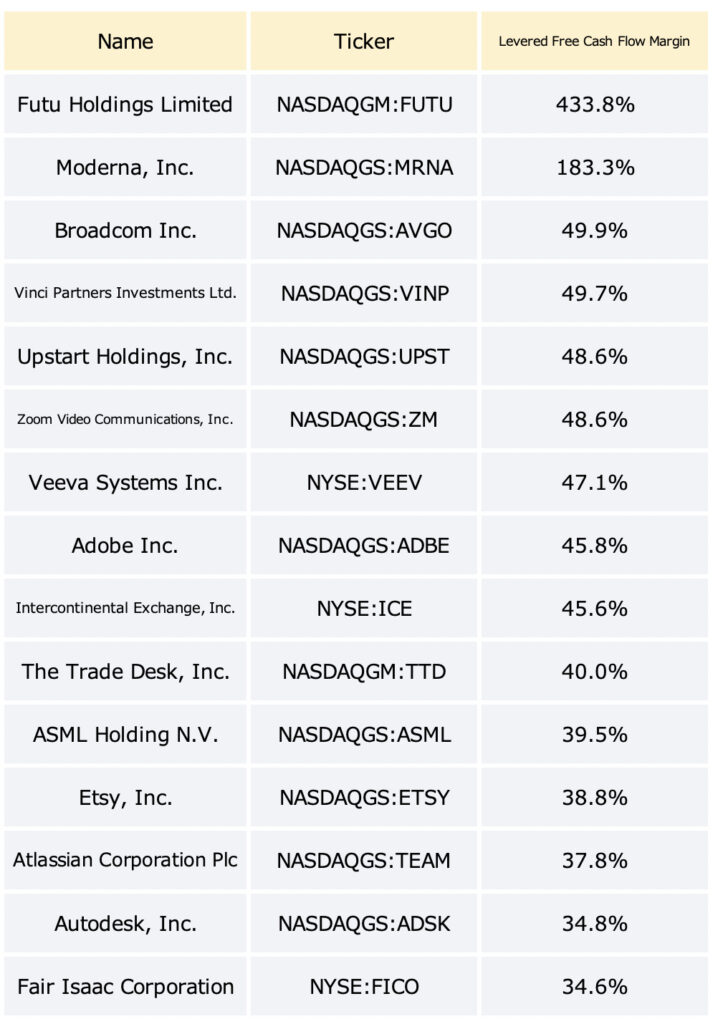Click the Etsy, Inc. name cell

click(125, 797)
